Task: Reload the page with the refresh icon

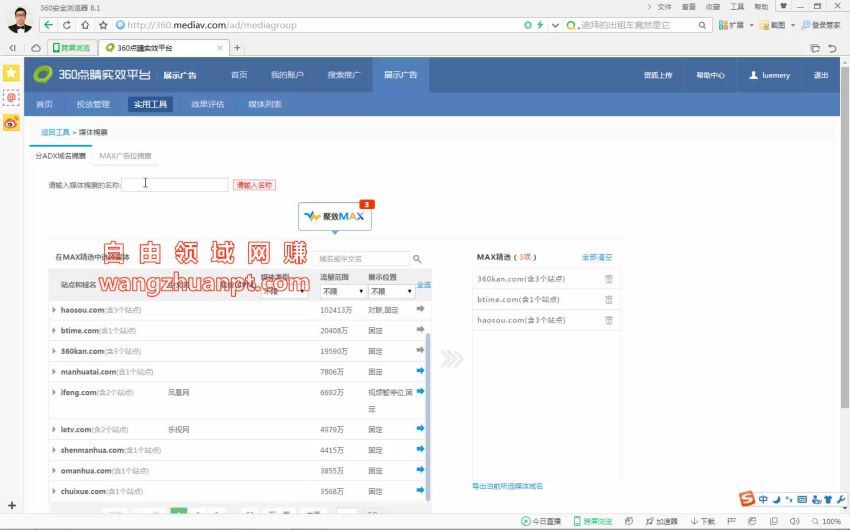Action: coord(67,25)
